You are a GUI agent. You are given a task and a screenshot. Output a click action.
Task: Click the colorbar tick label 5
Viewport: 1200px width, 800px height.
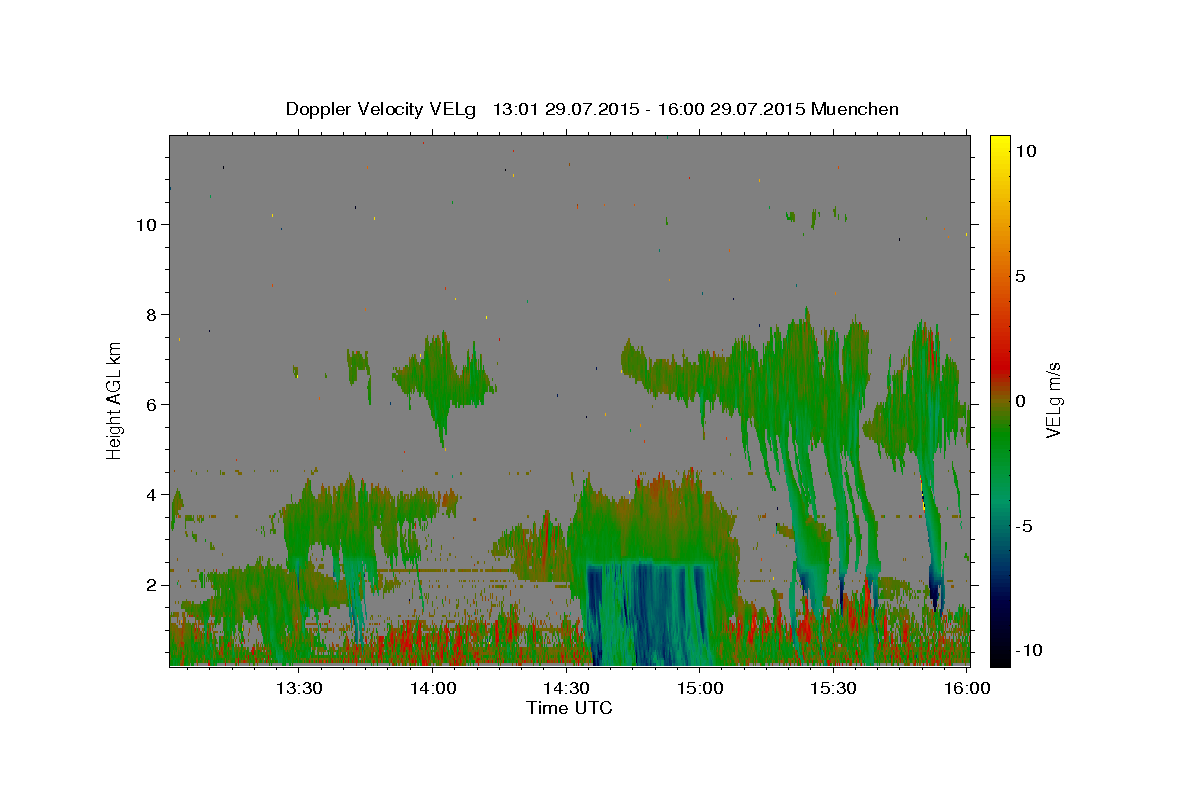(1020, 276)
